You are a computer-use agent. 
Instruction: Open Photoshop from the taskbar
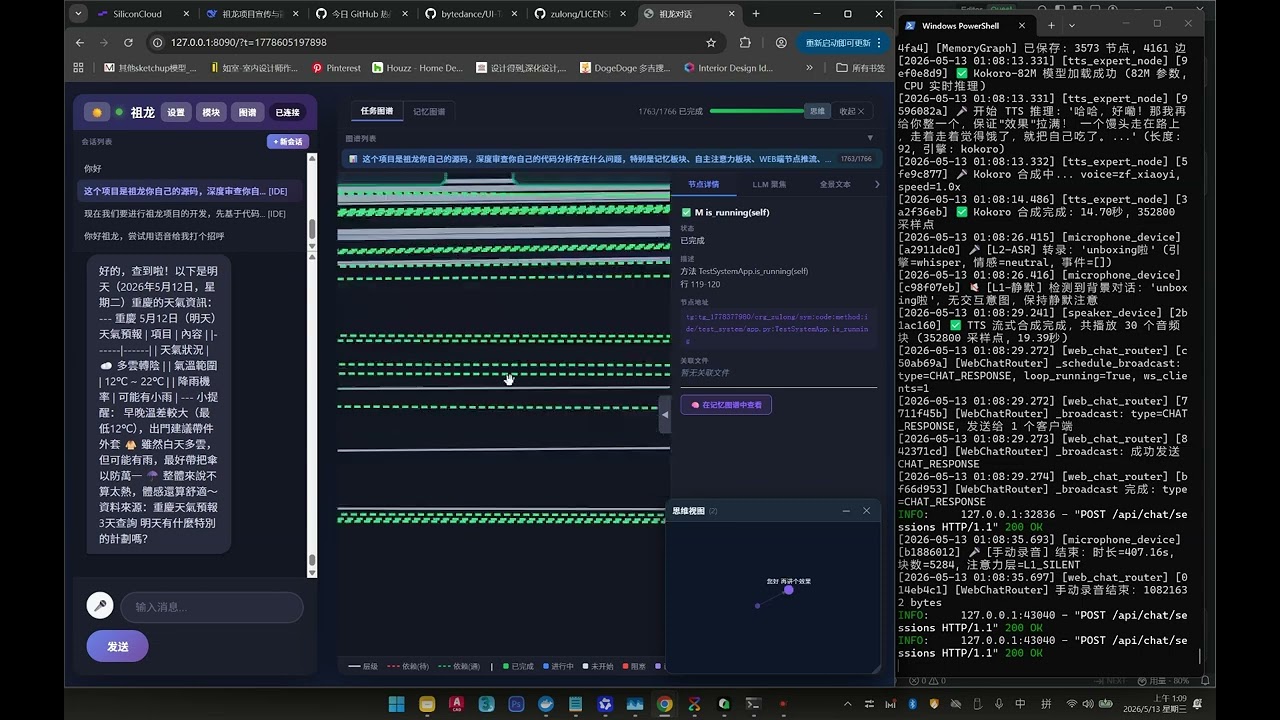pos(516,704)
